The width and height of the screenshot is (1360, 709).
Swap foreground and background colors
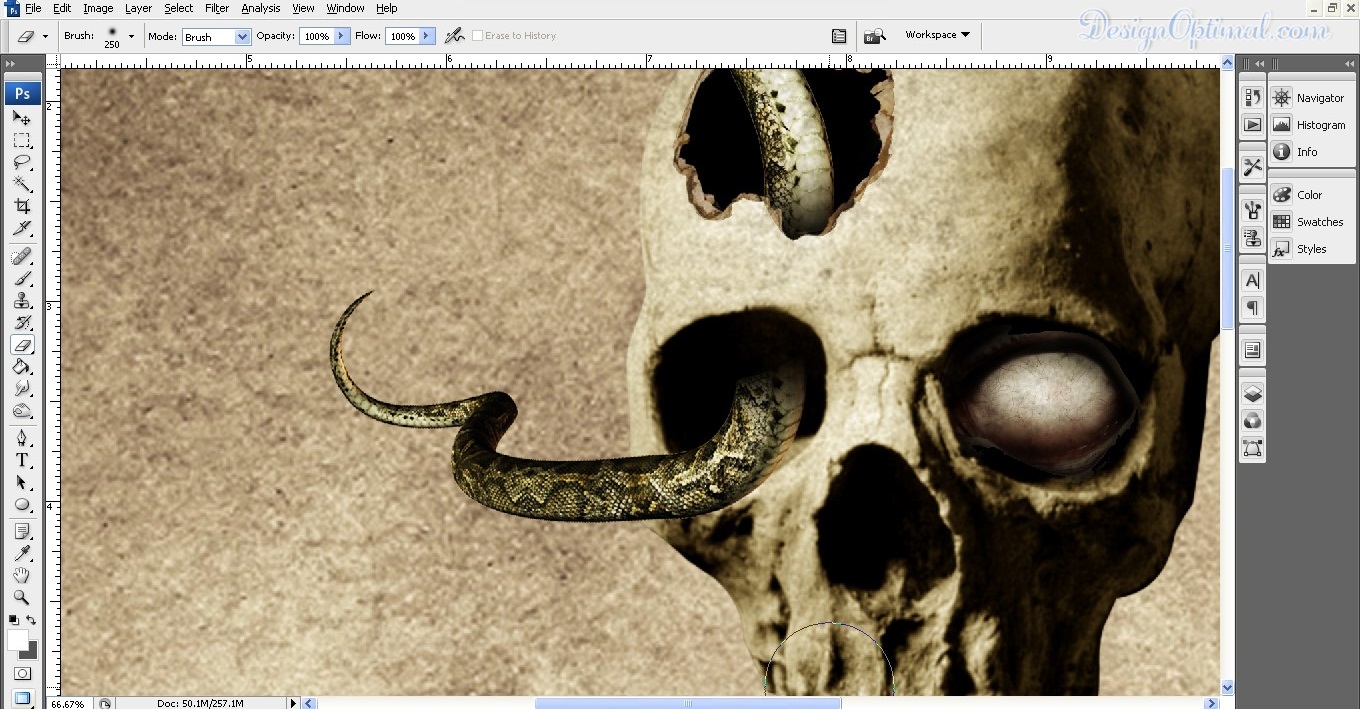(31, 620)
